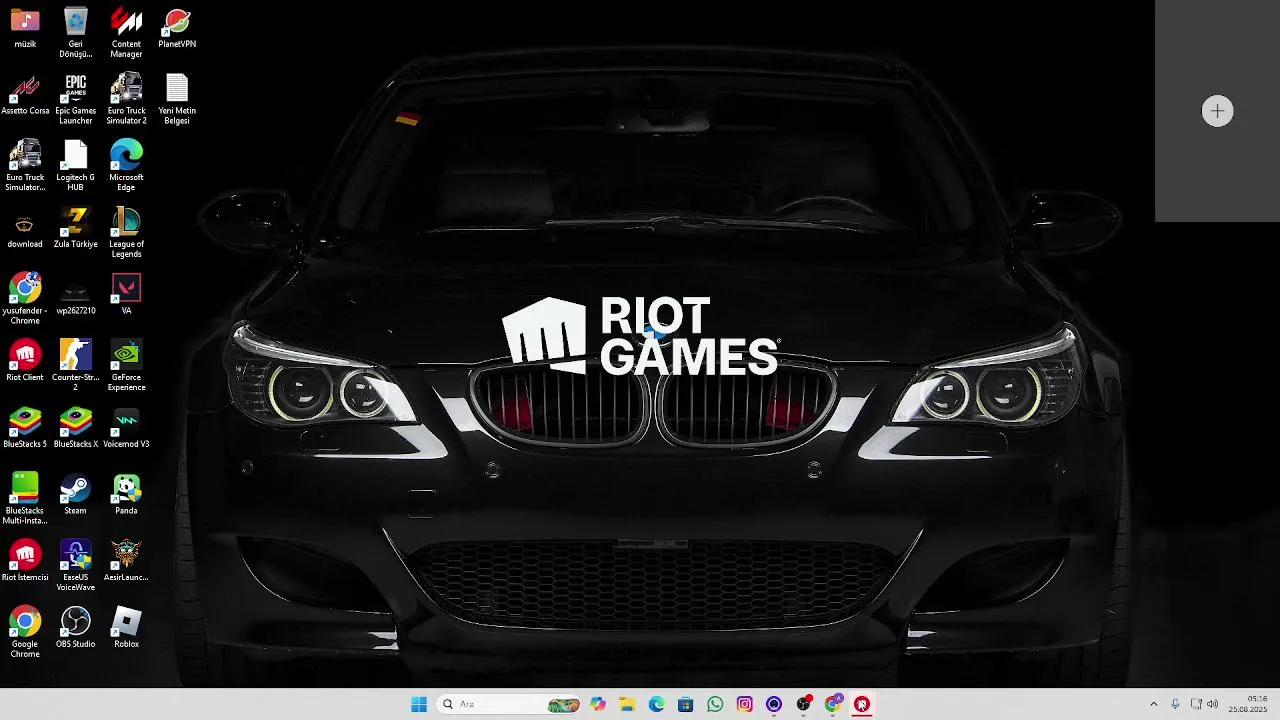
Task: Open File Explorer from the taskbar
Action: 627,704
